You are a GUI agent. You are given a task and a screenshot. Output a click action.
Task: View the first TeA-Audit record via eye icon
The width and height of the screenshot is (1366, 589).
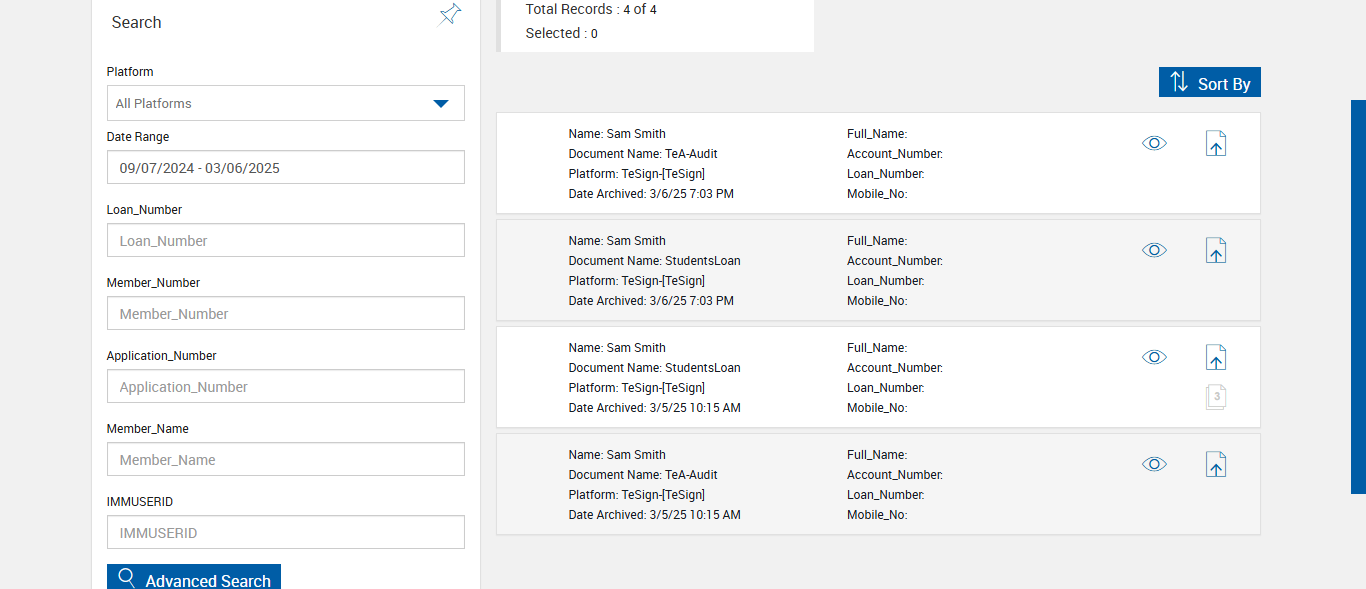pyautogui.click(x=1154, y=144)
